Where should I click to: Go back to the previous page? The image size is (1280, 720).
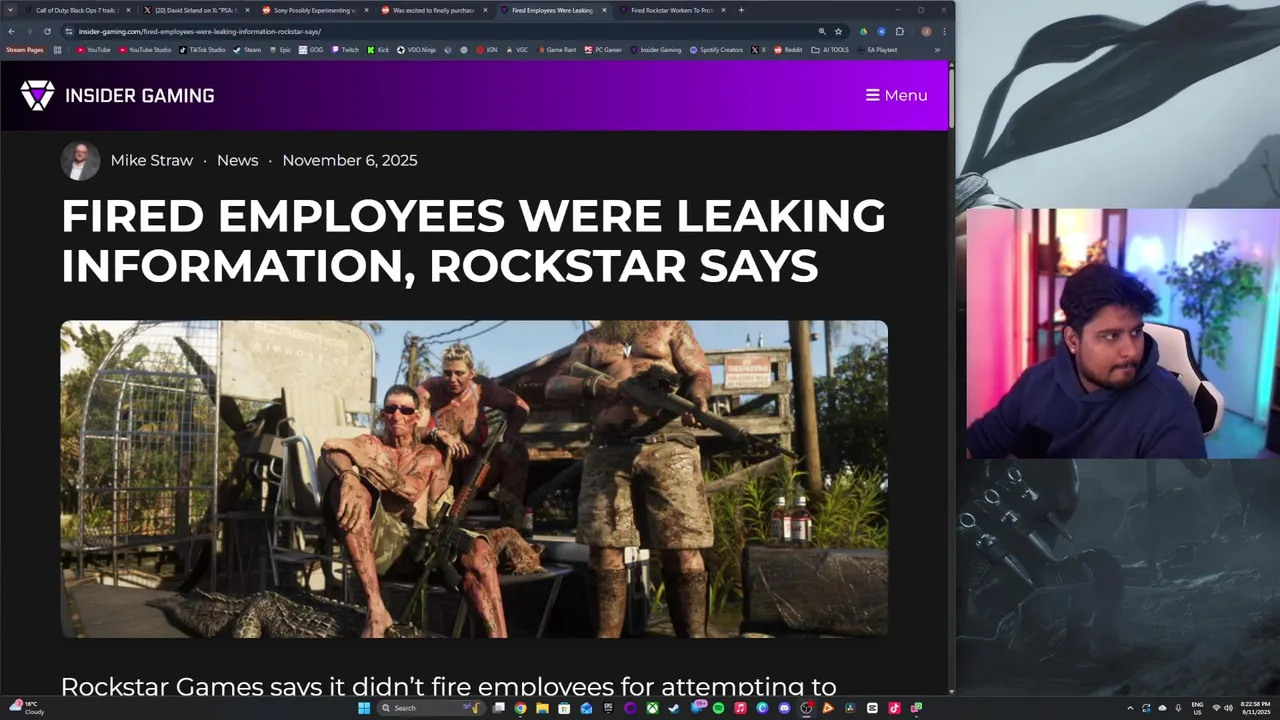11,31
